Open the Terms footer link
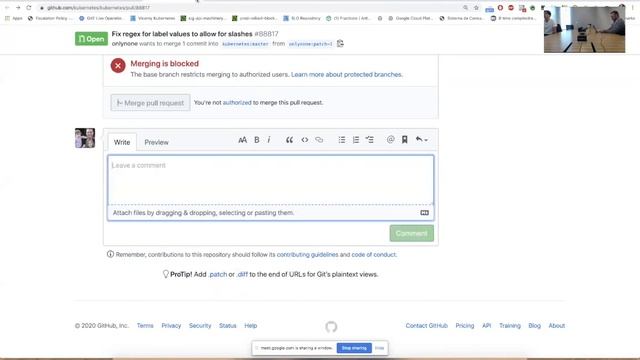Screen dimensions: 640x360 [145, 326]
